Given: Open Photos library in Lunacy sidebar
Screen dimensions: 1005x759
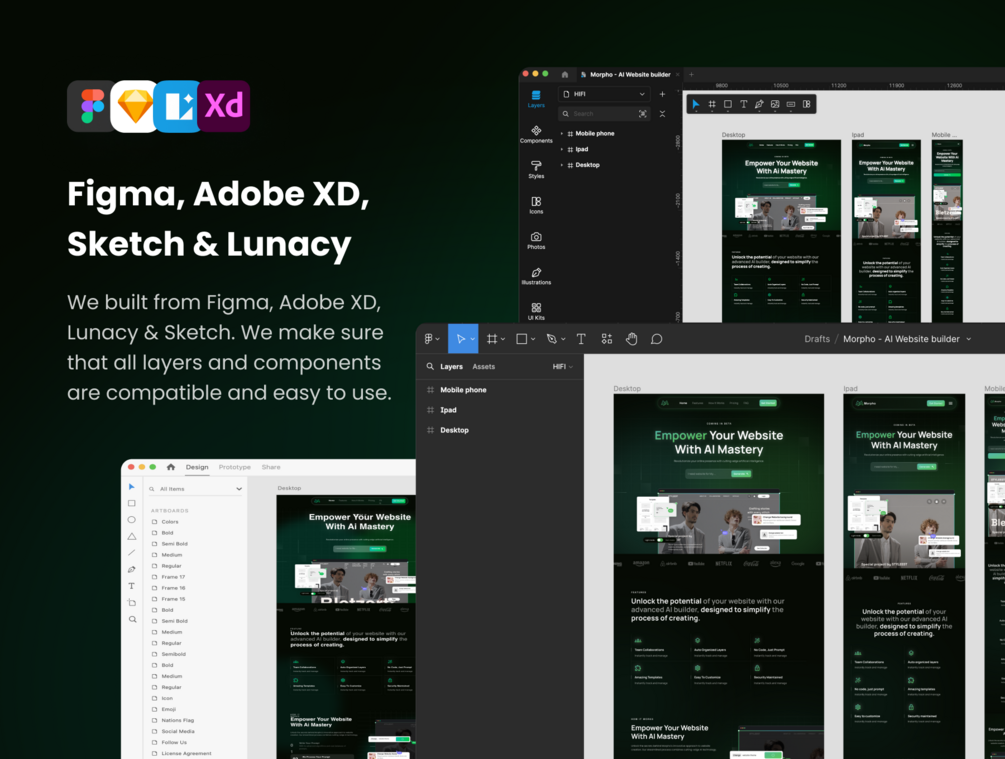Looking at the screenshot, I should click(x=536, y=240).
